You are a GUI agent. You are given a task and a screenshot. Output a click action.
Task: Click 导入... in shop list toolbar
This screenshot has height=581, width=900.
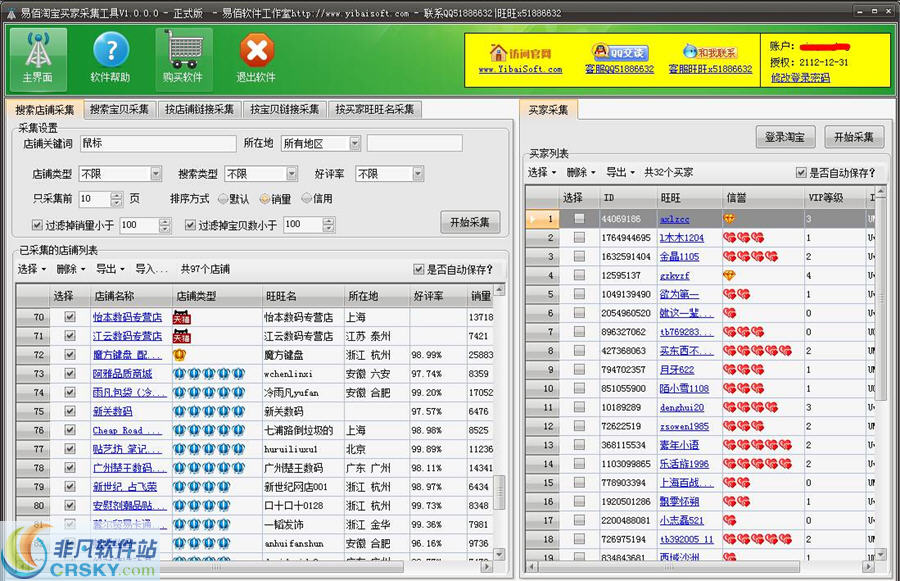[x=152, y=269]
